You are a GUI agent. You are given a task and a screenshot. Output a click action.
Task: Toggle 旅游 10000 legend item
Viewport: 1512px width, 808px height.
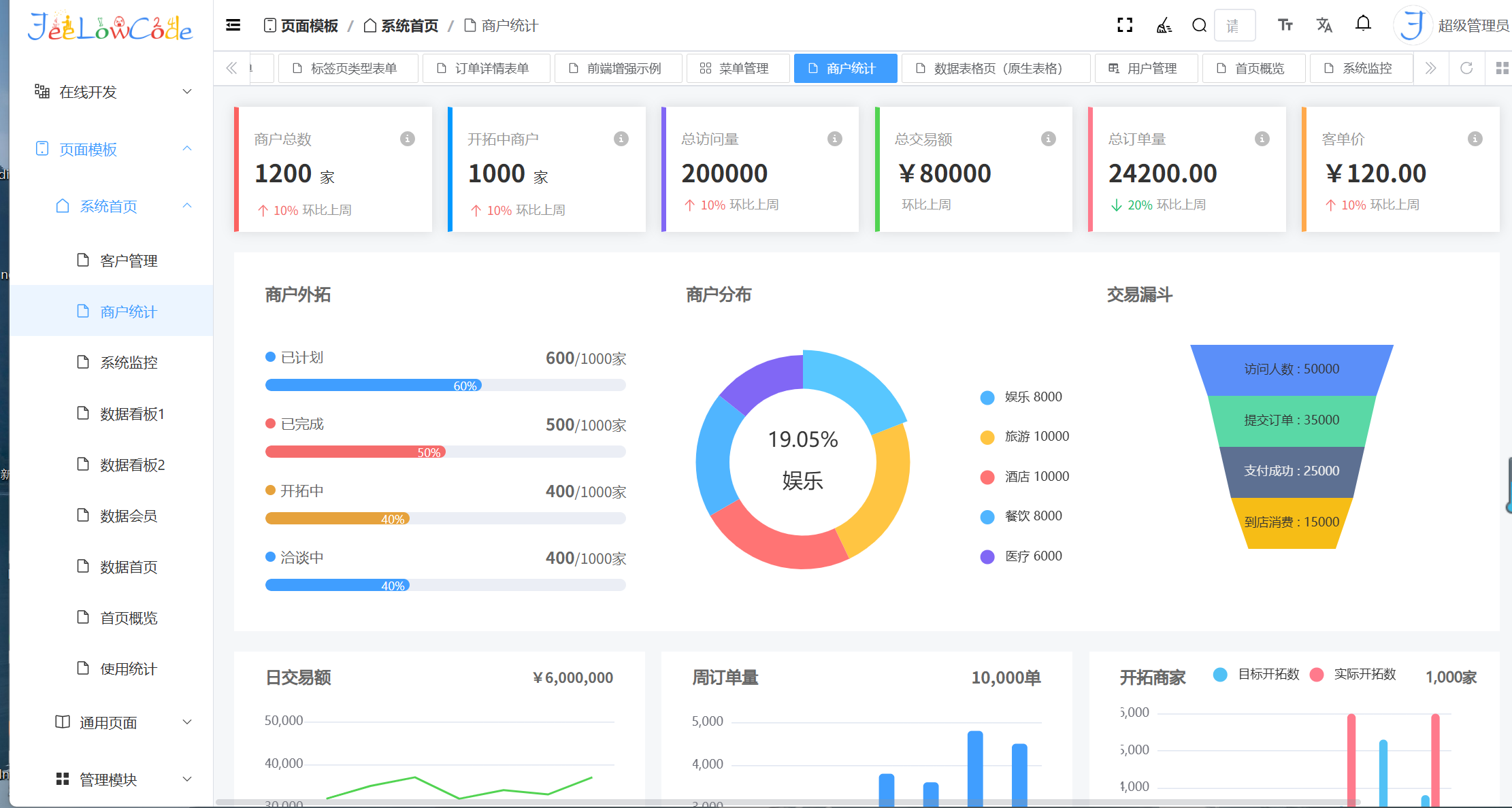tap(1025, 437)
